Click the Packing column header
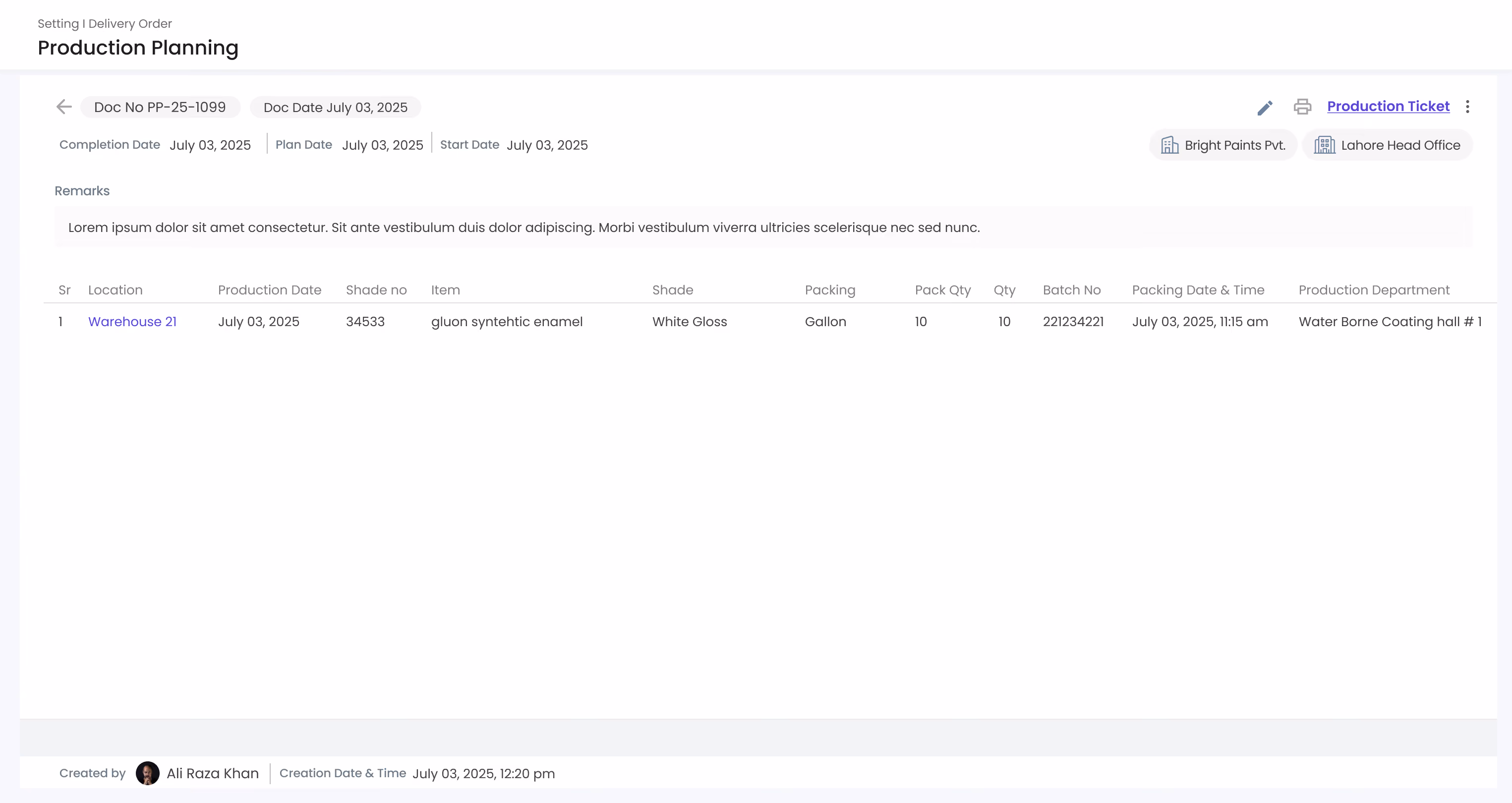 click(x=830, y=290)
